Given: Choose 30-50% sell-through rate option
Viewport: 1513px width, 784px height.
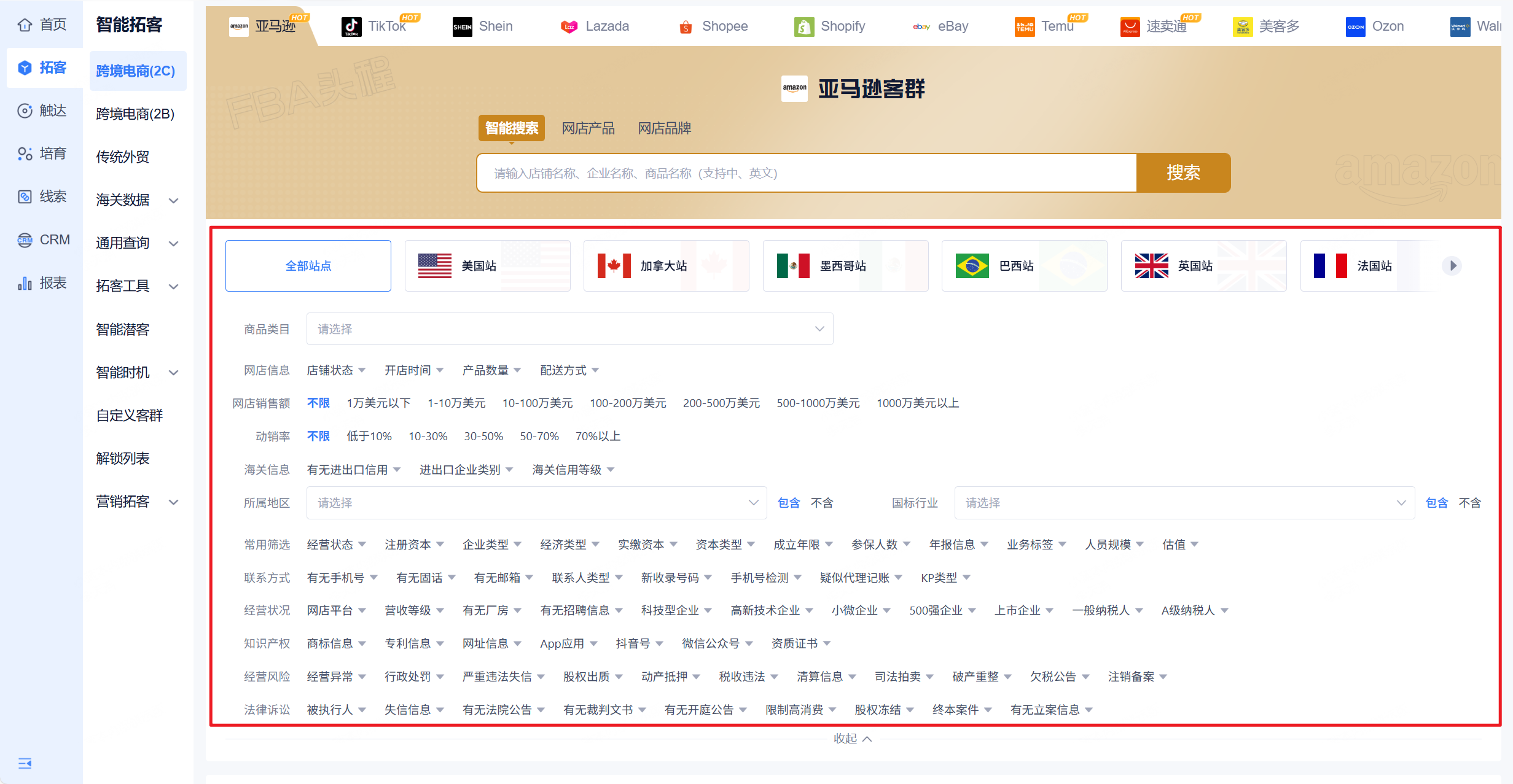Looking at the screenshot, I should (483, 436).
